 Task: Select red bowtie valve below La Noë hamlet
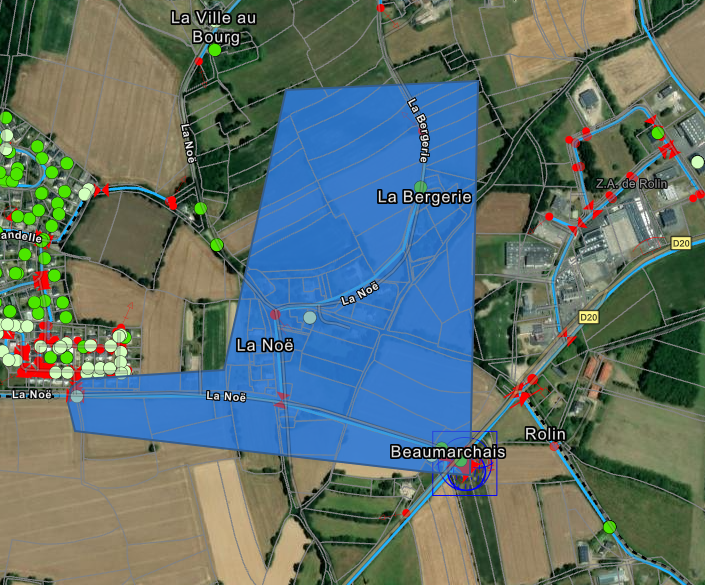coord(282,400)
